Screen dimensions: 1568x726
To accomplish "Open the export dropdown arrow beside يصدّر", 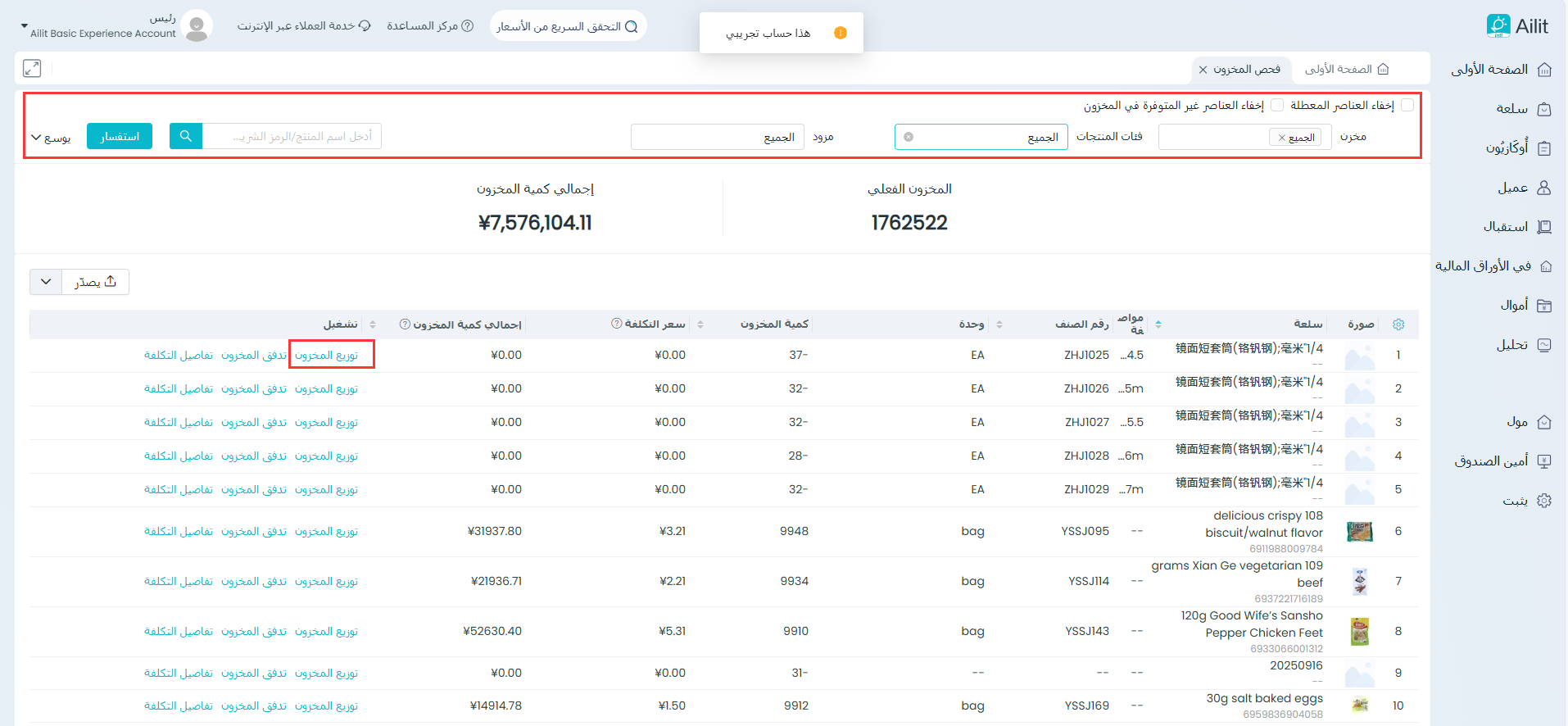I will point(46,282).
